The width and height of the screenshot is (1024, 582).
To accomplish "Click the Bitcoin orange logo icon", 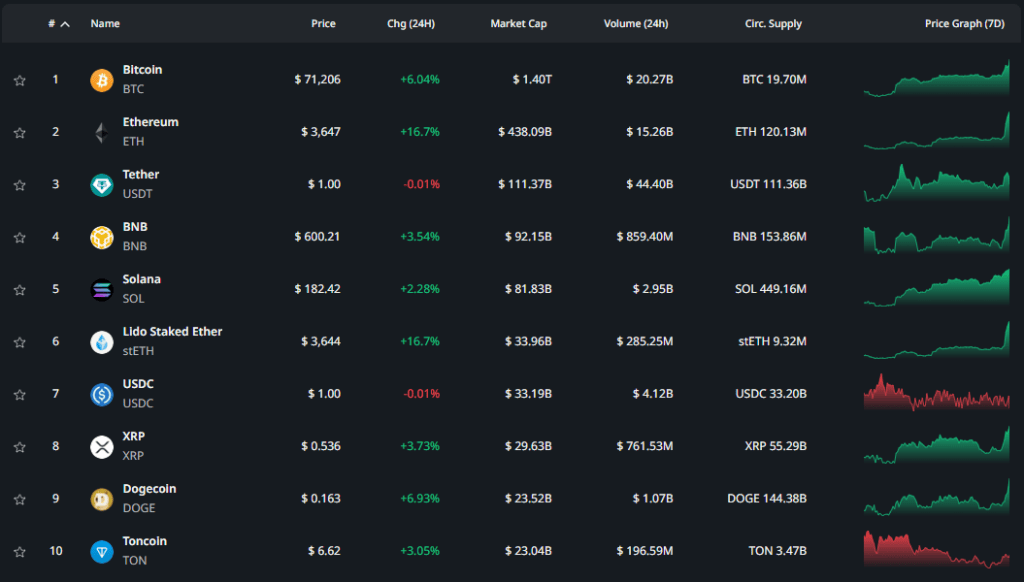I will [x=102, y=80].
